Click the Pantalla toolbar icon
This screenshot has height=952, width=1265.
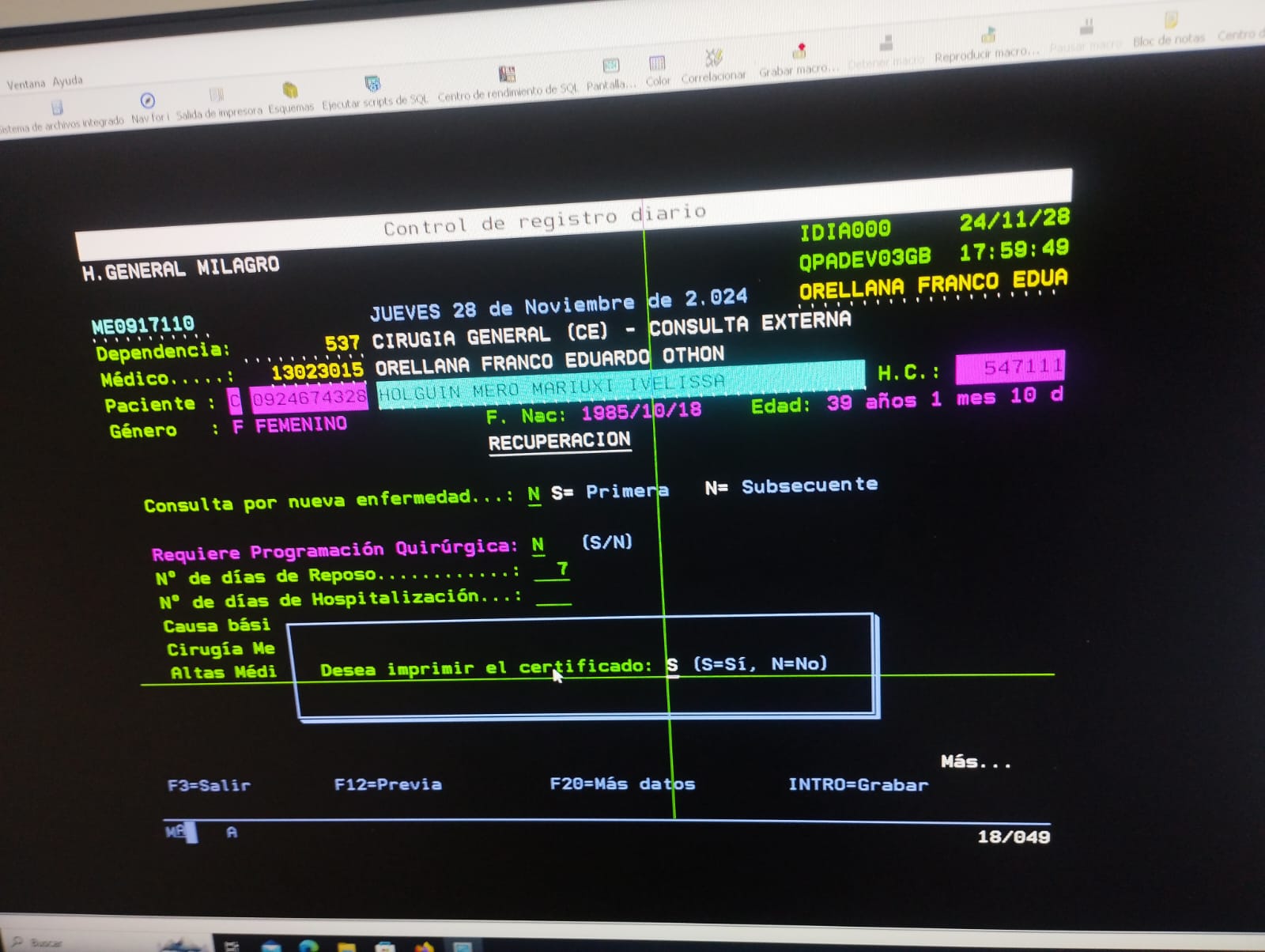click(610, 66)
